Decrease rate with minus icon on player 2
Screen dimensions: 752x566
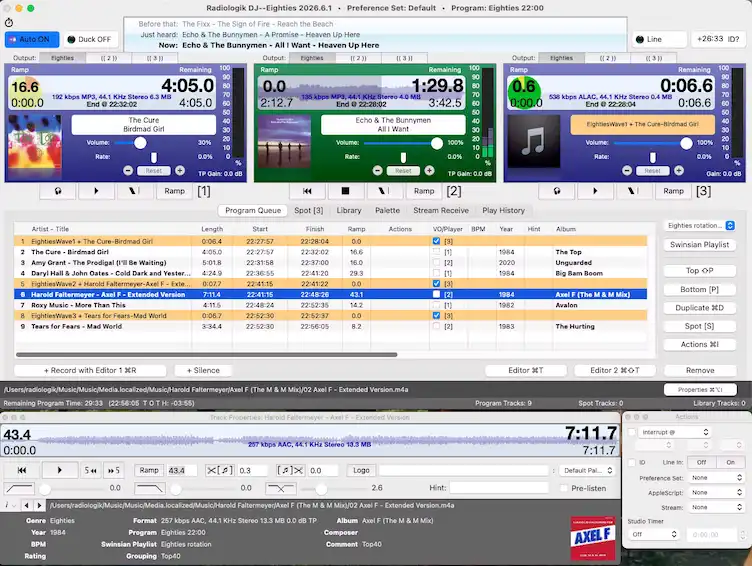[x=377, y=170]
